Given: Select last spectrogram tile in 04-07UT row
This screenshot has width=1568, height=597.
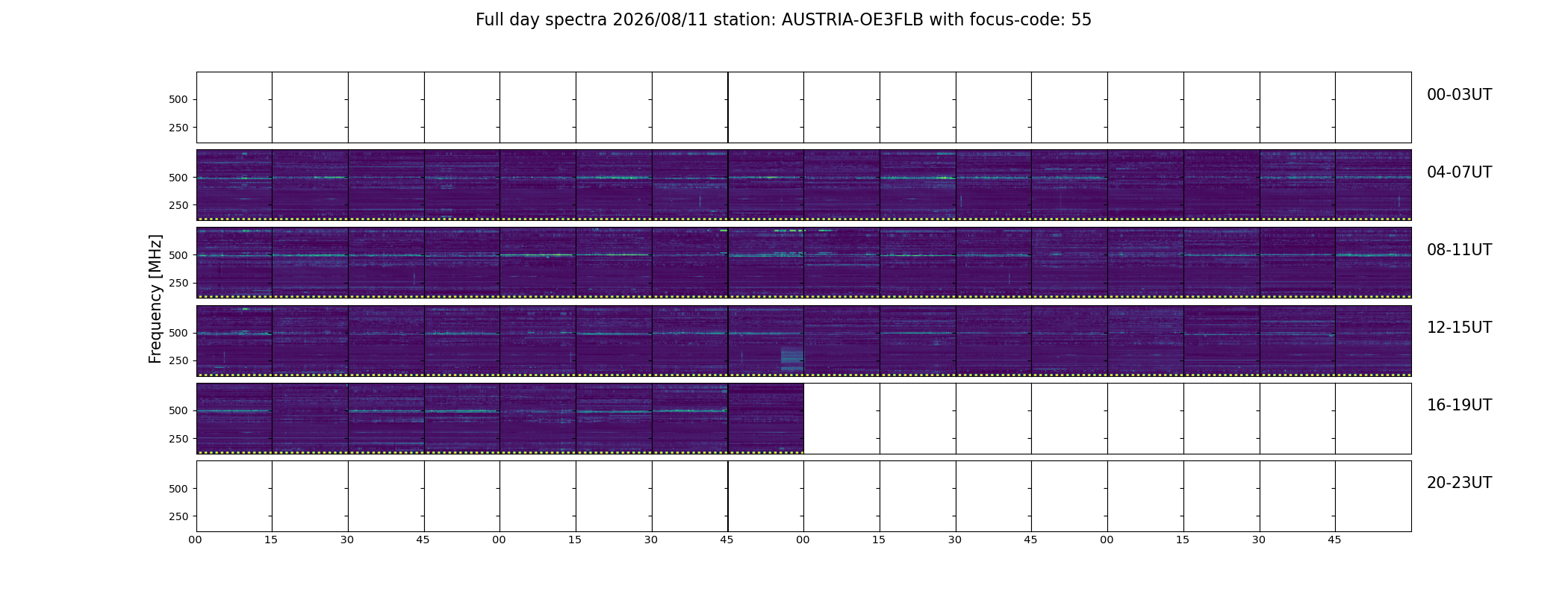Looking at the screenshot, I should pyautogui.click(x=1373, y=185).
